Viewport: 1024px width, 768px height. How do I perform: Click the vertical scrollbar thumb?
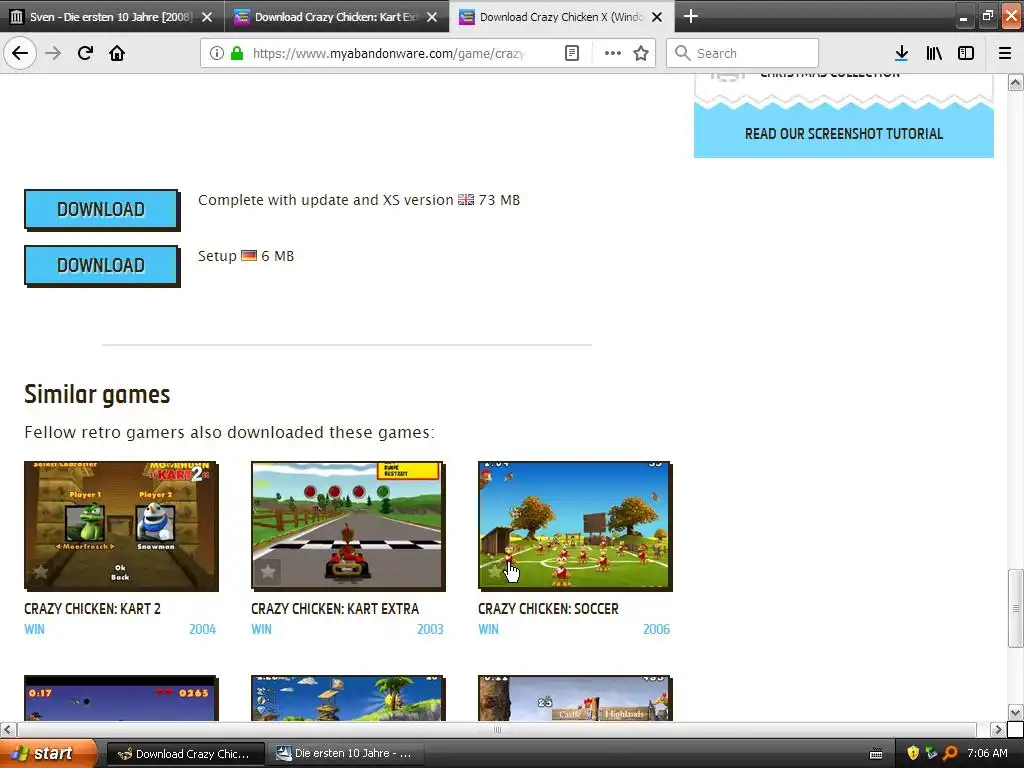point(1016,608)
